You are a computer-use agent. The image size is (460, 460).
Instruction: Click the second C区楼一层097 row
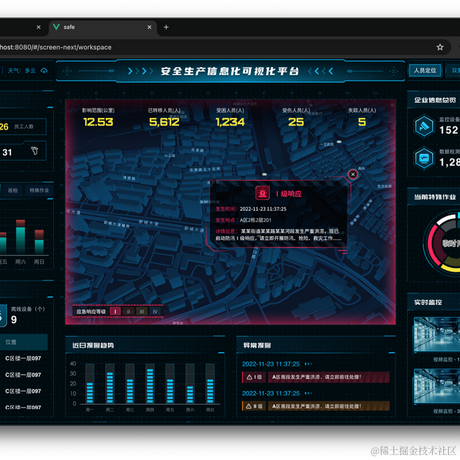[x=23, y=375]
